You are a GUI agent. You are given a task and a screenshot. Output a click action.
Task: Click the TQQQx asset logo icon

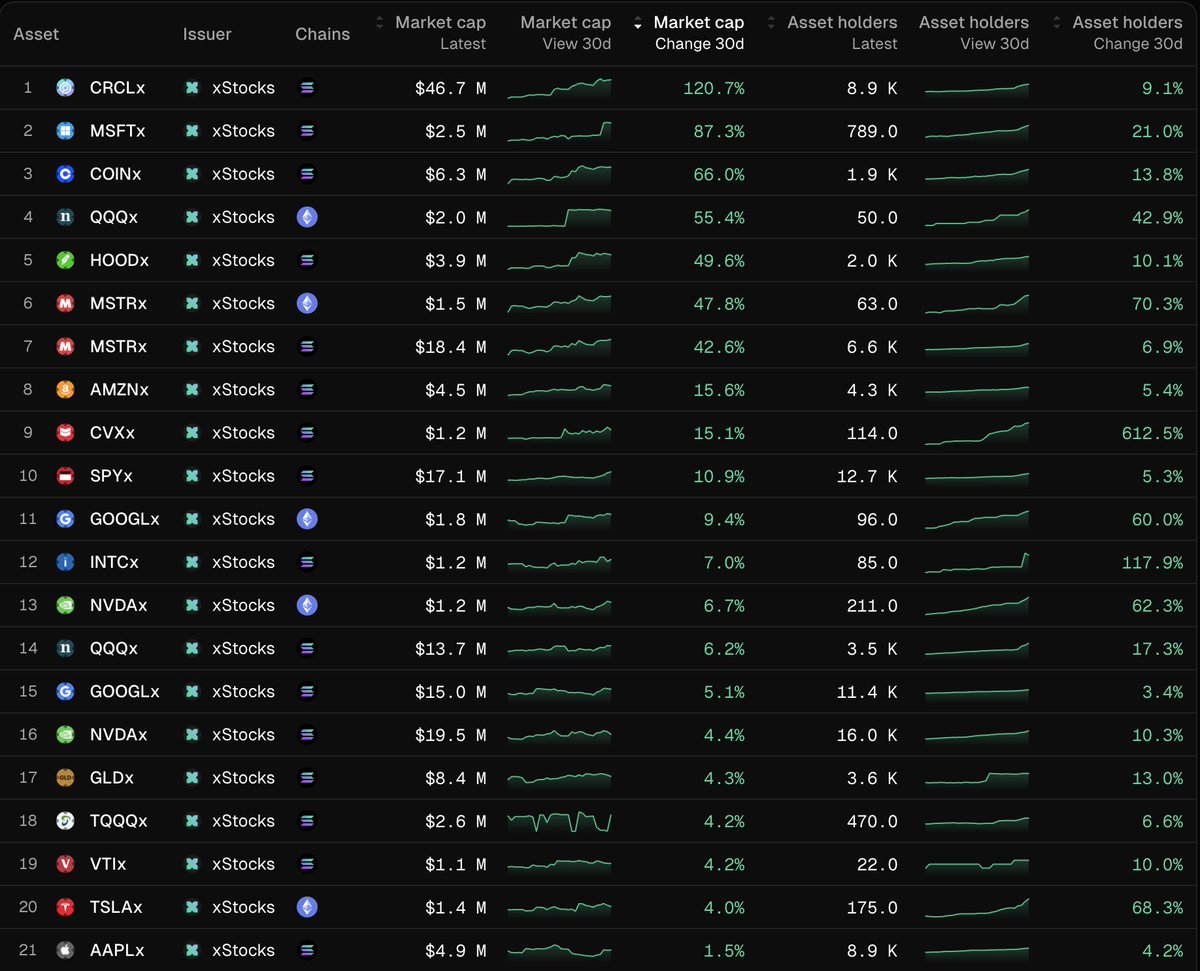[x=65, y=821]
